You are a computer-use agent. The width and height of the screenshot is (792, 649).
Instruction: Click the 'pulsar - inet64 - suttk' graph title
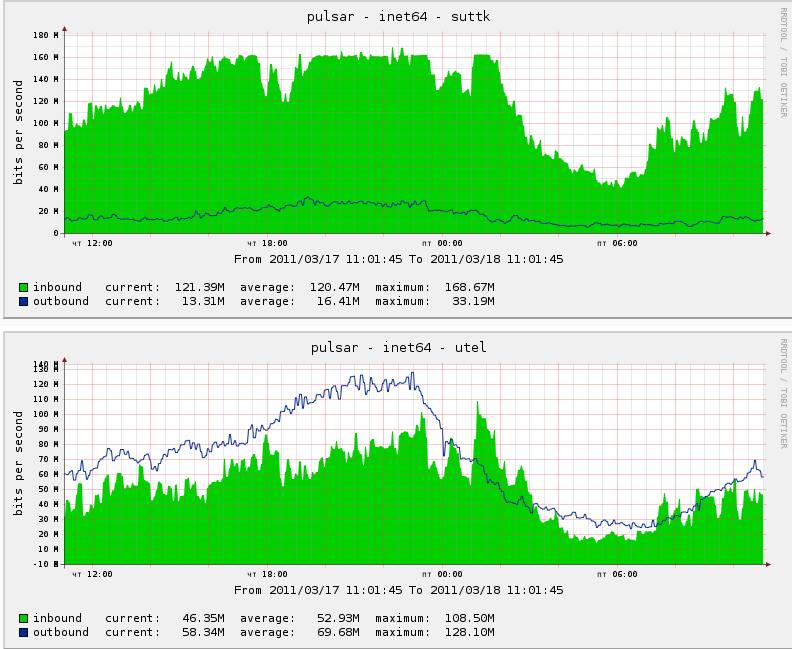click(x=398, y=16)
